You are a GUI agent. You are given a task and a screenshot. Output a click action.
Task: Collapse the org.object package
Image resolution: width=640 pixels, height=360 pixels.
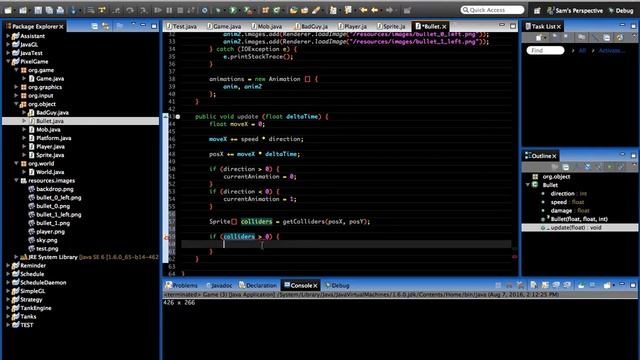tap(16, 104)
